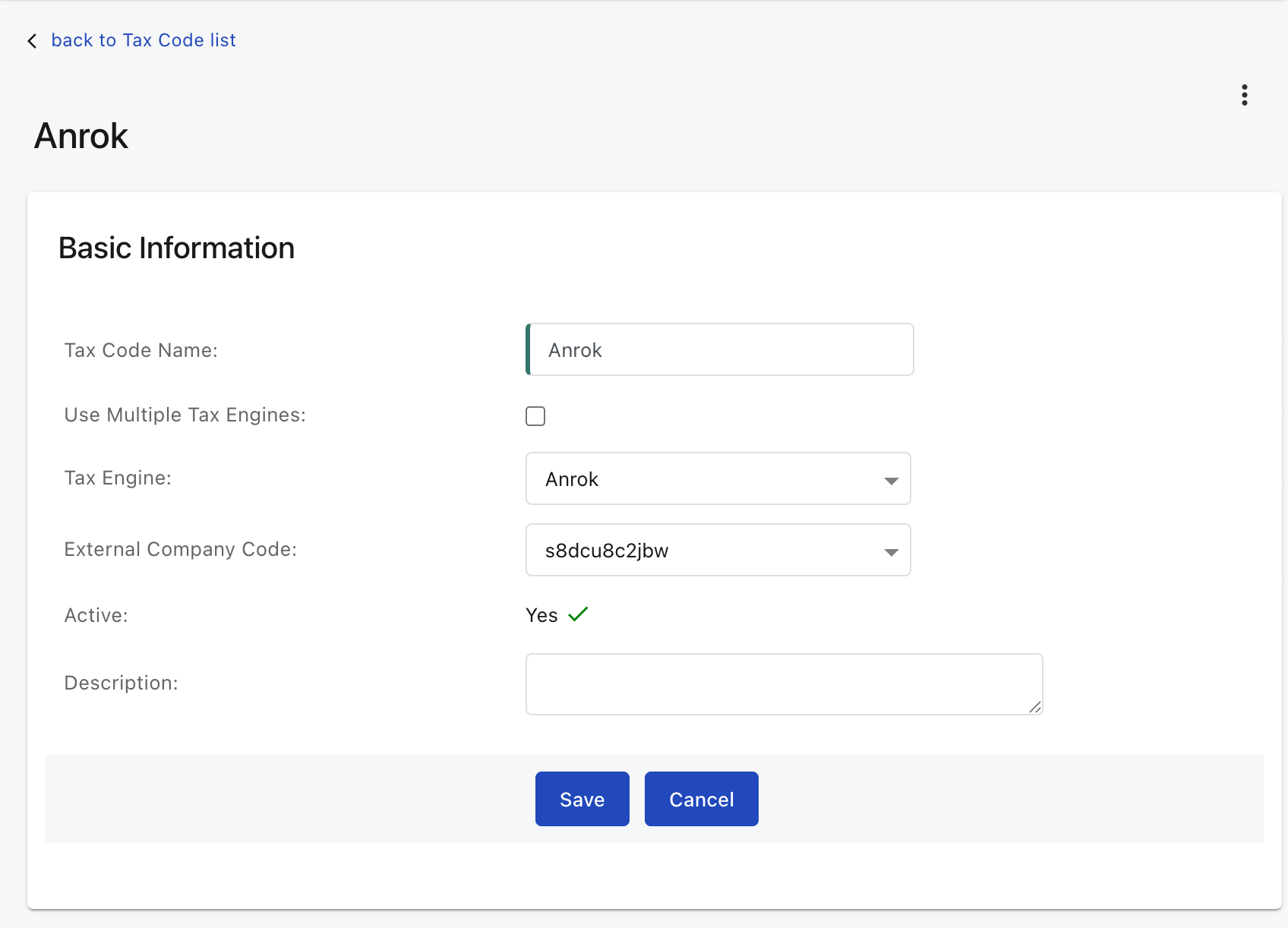Click the 'Yes' Active status text

click(x=541, y=615)
